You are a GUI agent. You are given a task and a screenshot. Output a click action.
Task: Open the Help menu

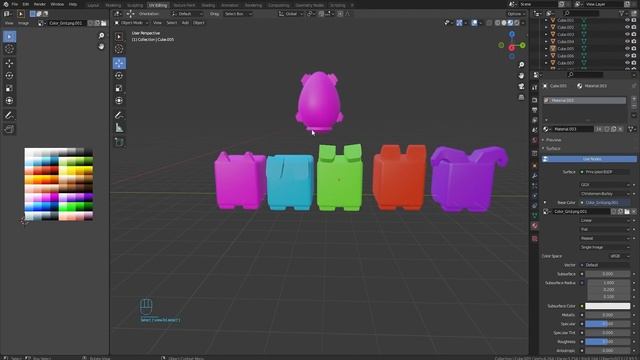point(73,4)
